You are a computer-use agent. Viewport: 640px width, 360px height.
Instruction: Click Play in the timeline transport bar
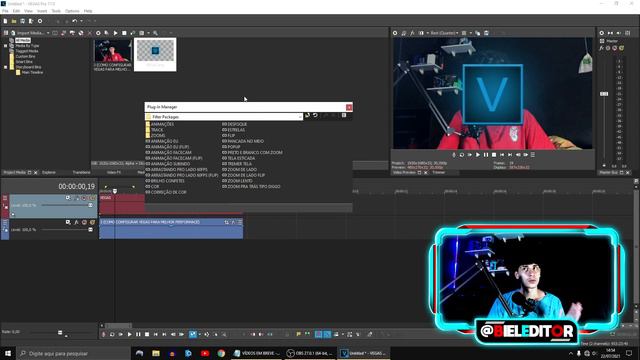click(x=130, y=334)
